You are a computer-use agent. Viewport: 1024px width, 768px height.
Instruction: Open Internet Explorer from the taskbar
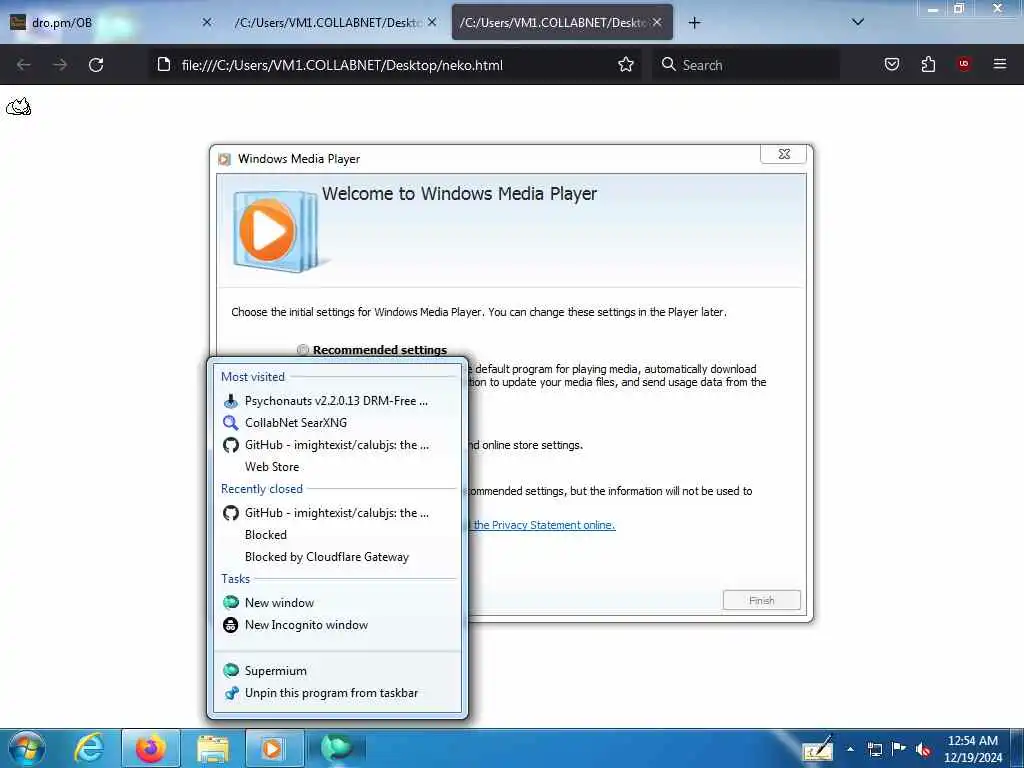88,748
